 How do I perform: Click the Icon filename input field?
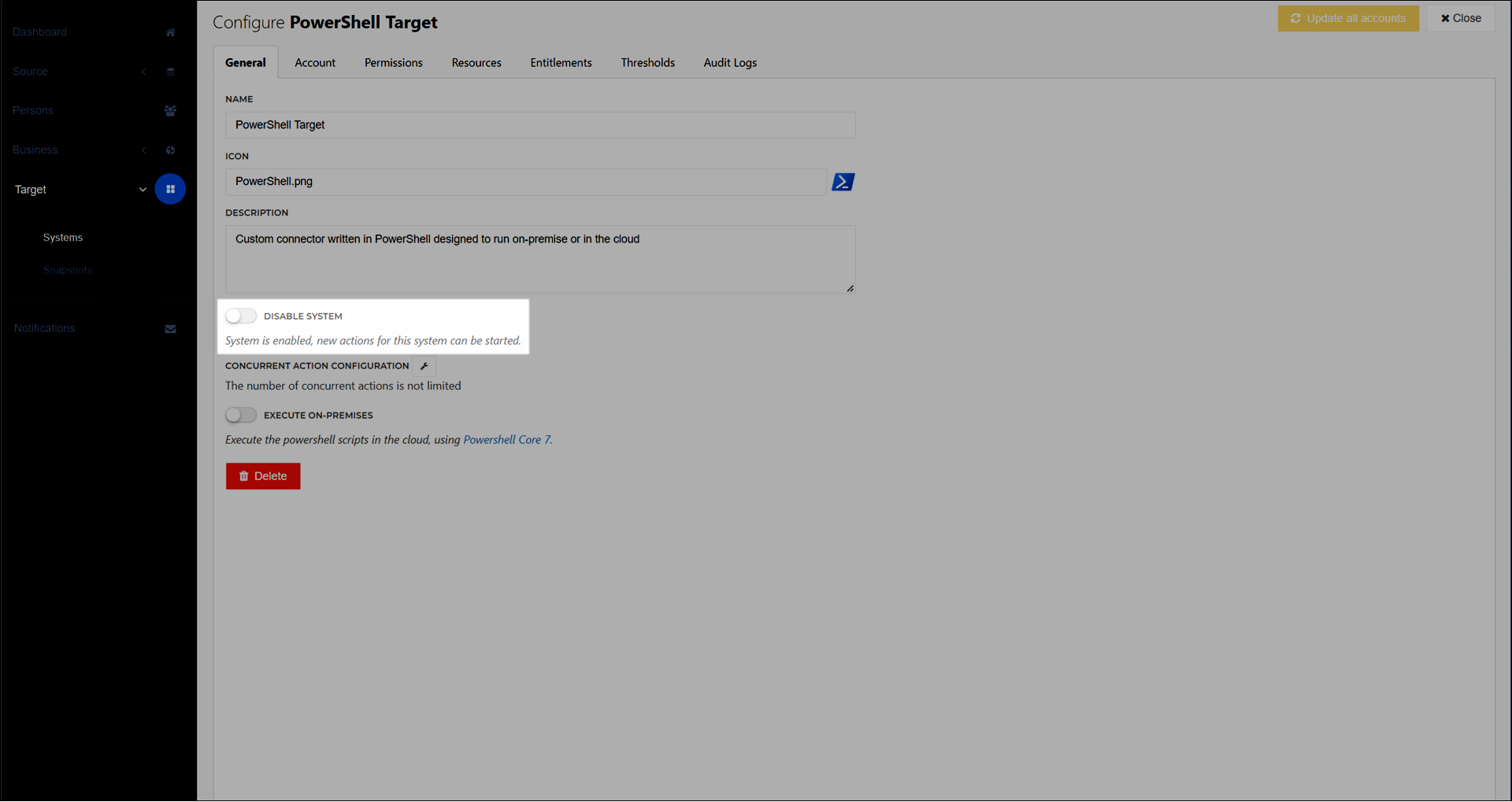(526, 182)
